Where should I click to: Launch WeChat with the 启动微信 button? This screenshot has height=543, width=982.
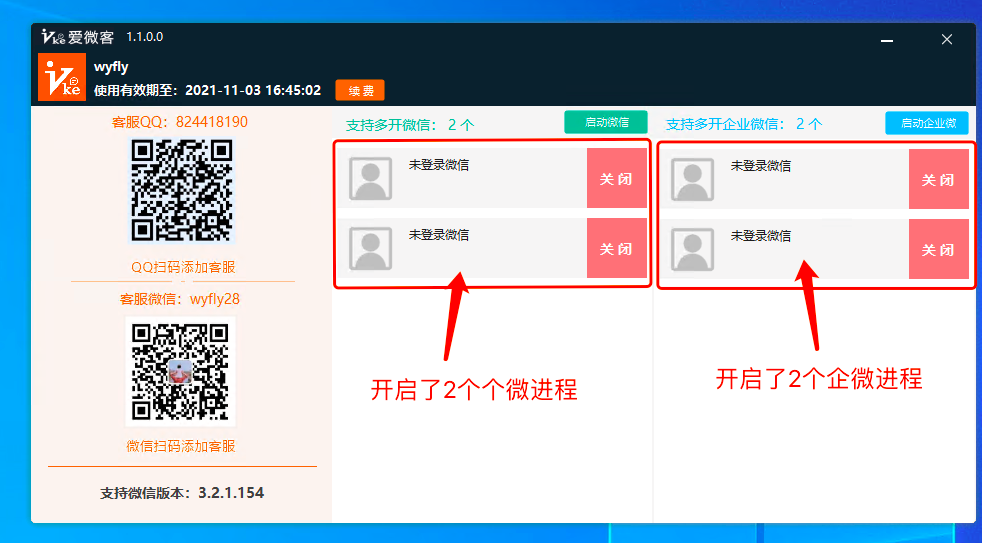[x=606, y=122]
